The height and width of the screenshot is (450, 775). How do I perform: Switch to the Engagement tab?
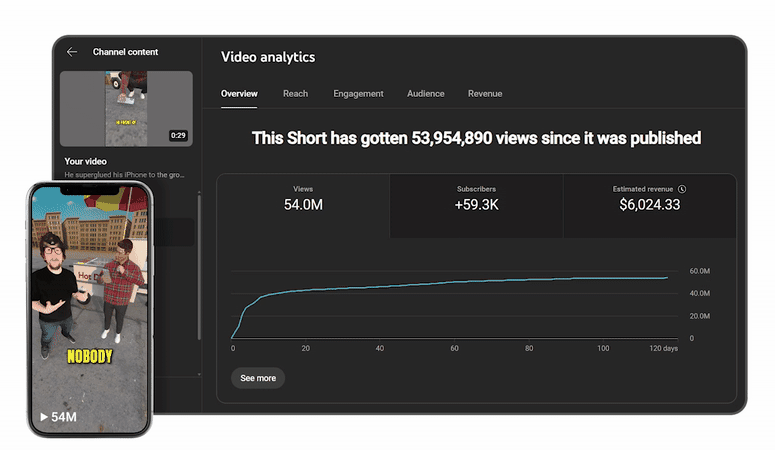(x=358, y=93)
